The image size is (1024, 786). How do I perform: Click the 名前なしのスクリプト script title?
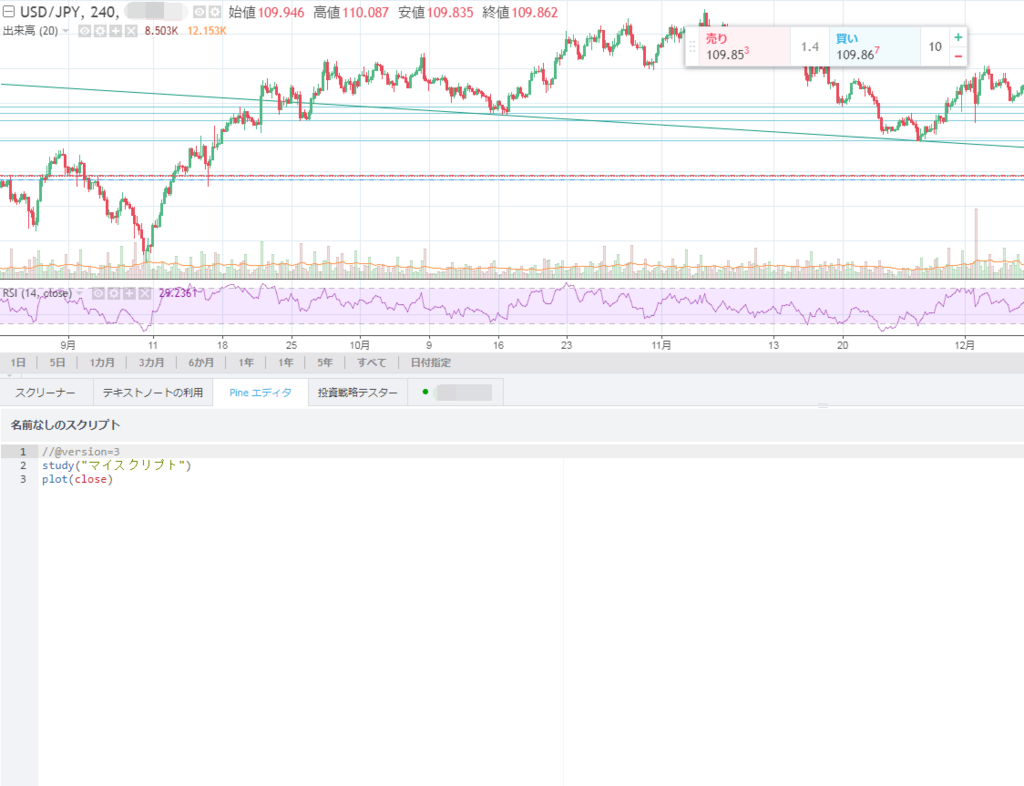point(65,425)
